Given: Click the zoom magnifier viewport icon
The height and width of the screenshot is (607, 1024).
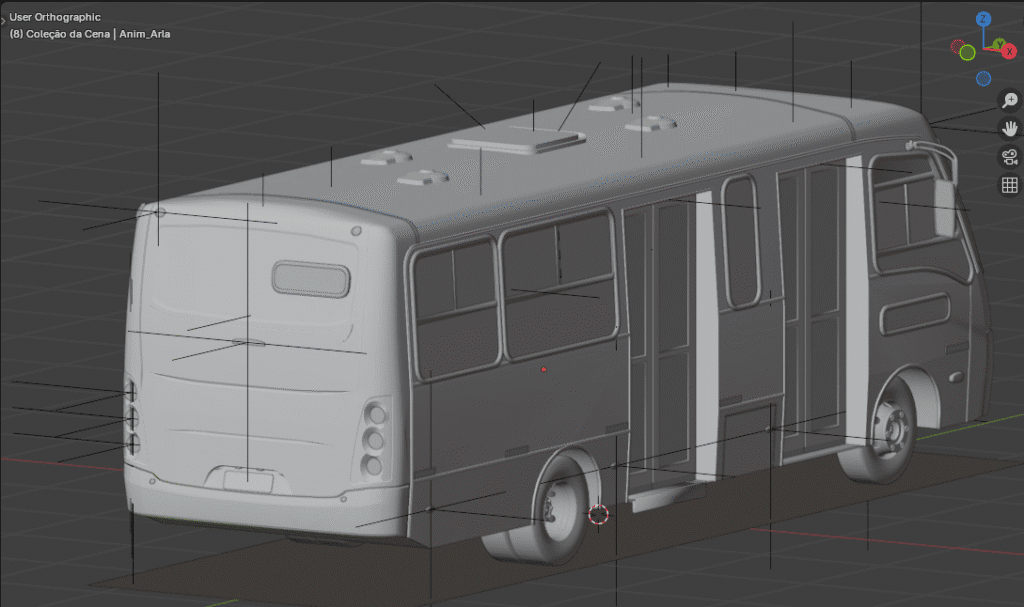Looking at the screenshot, I should [1010, 101].
